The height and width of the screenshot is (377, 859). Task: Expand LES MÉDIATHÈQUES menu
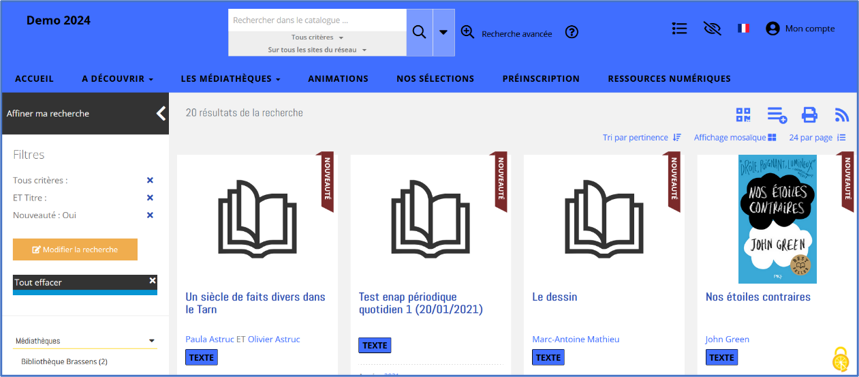coord(231,79)
